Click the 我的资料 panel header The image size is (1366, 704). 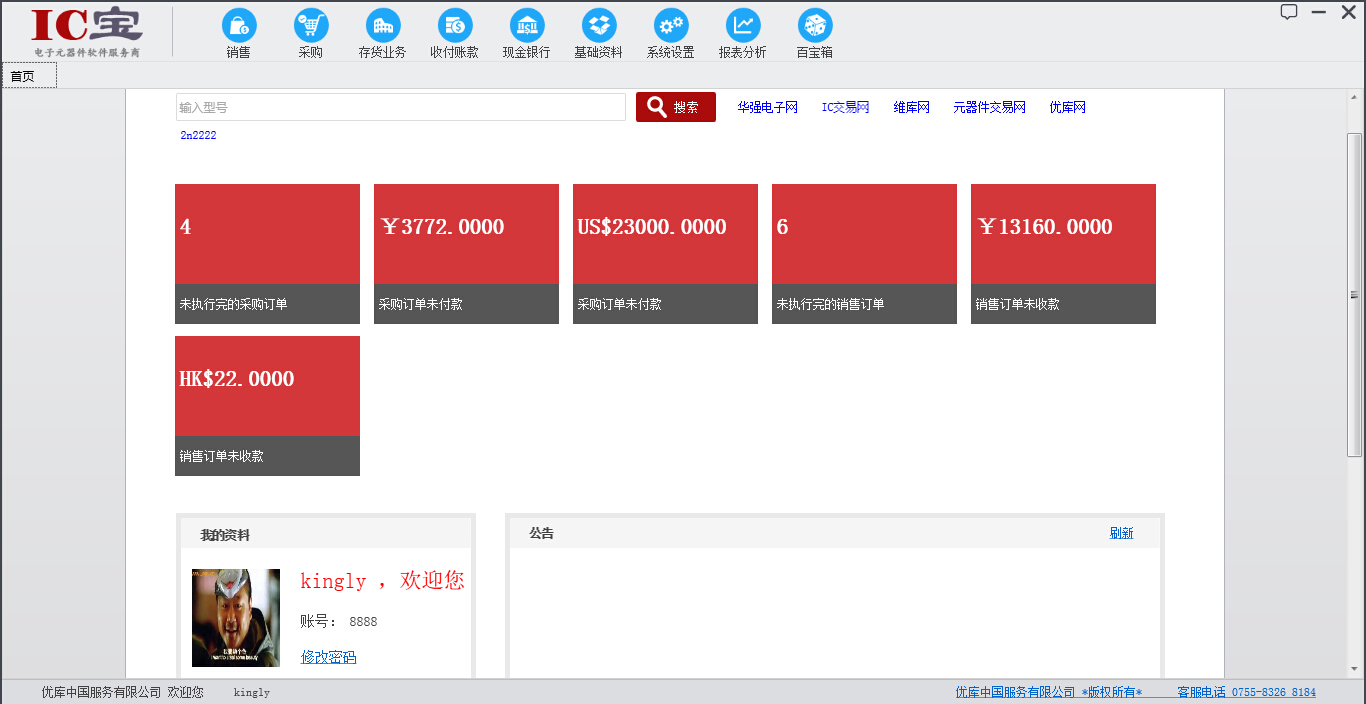pyautogui.click(x=326, y=535)
